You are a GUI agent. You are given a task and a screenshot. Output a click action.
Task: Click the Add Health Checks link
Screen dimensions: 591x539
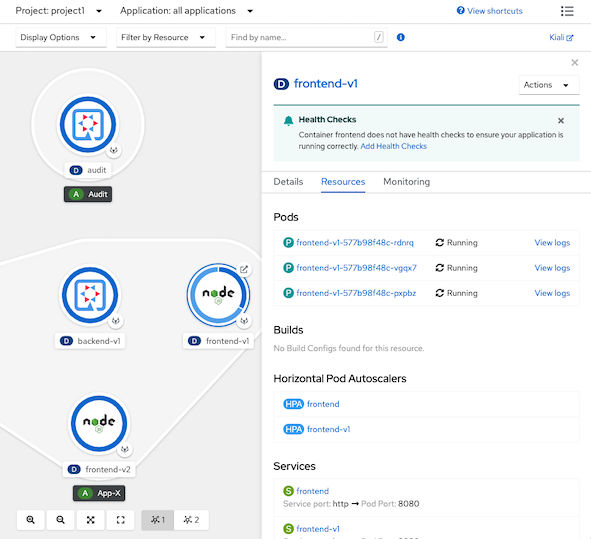[393, 146]
